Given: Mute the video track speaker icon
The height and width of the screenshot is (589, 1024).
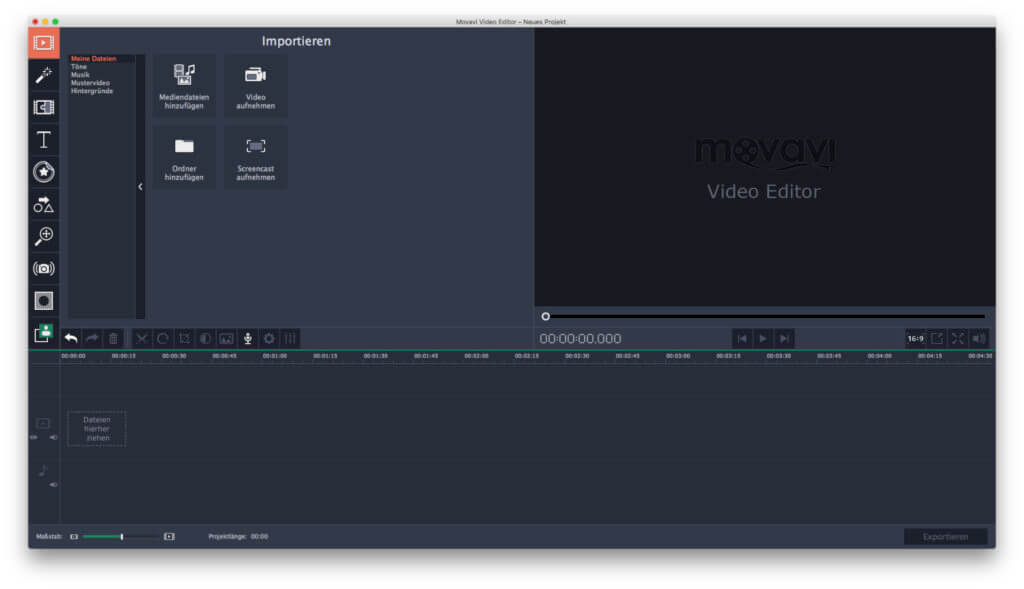Looking at the screenshot, I should pos(53,438).
